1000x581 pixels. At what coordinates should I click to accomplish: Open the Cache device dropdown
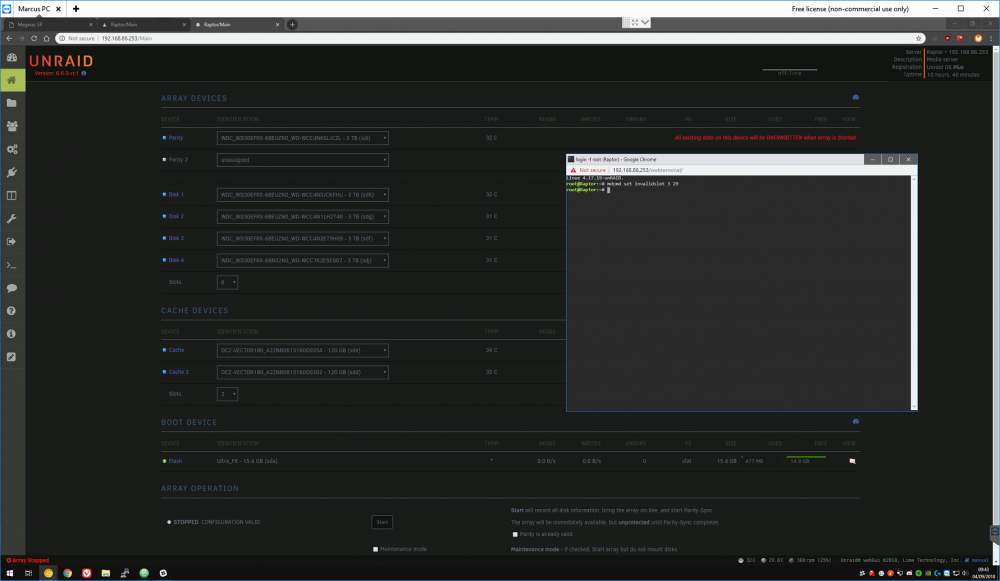(302, 350)
